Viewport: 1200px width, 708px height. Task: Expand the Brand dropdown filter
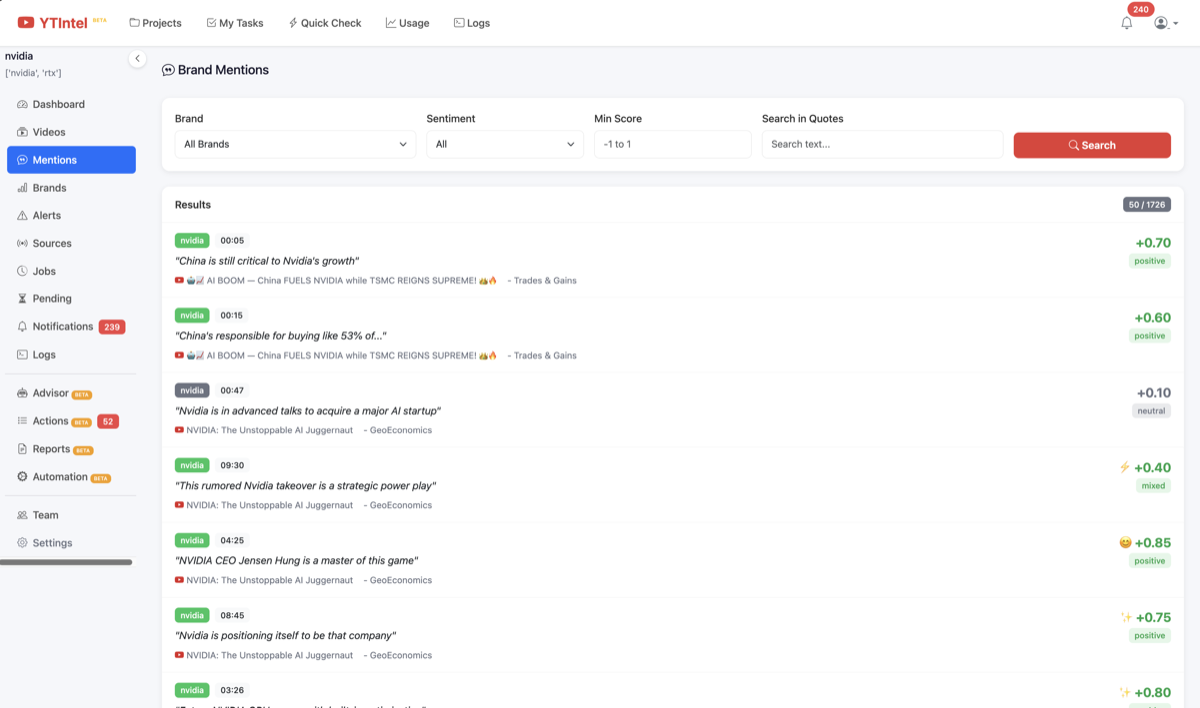click(295, 144)
